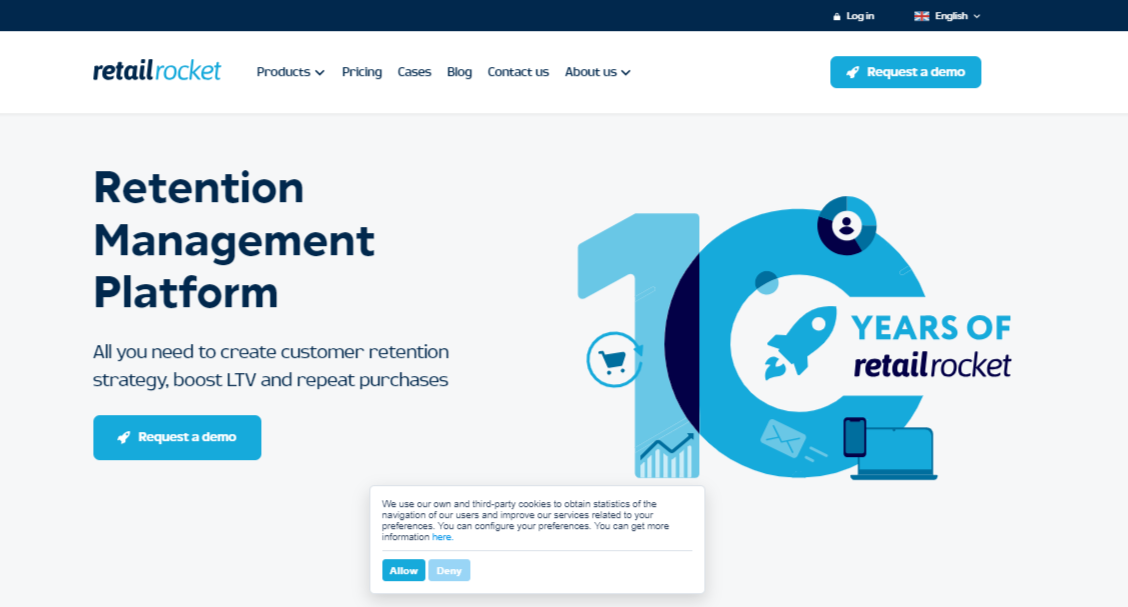Follow the 'here' link in cookie notice
Viewport: 1128px width, 607px height.
[441, 537]
